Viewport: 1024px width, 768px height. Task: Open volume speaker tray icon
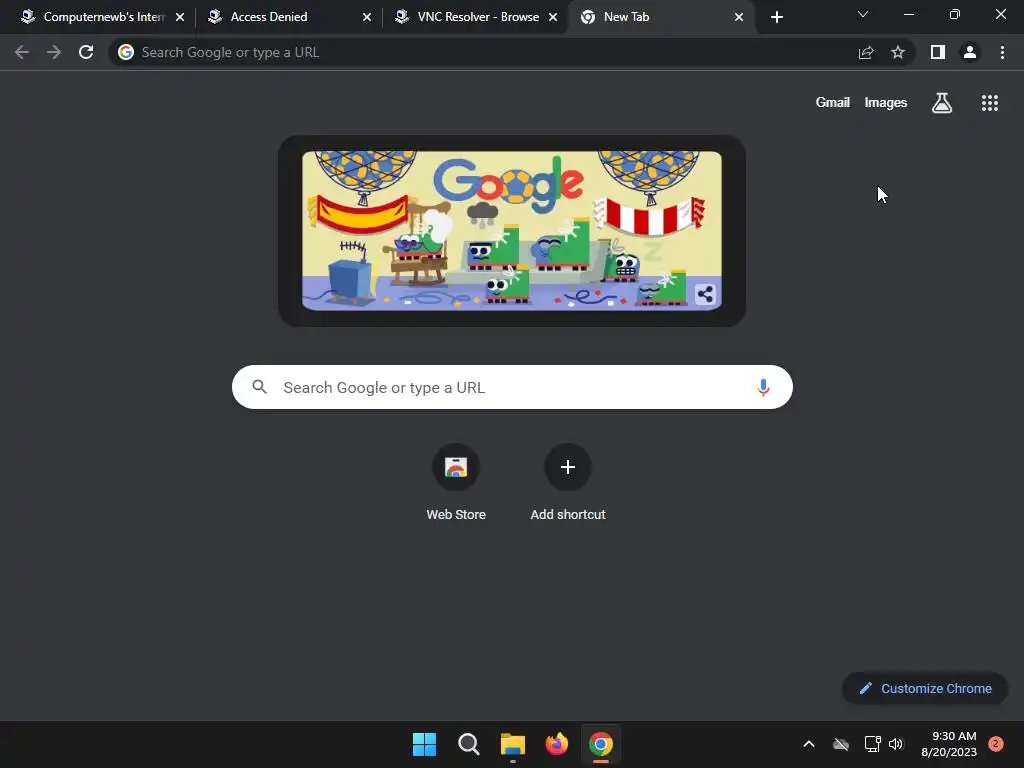pos(896,744)
